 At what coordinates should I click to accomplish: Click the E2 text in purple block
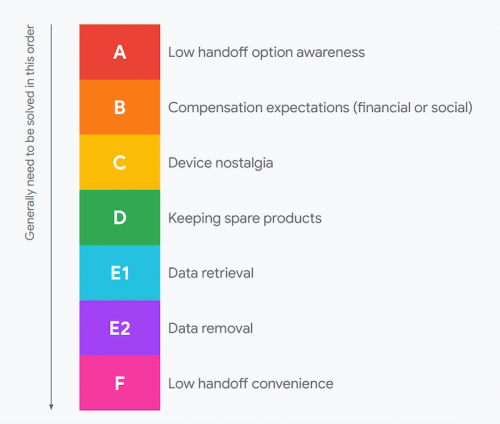120,328
